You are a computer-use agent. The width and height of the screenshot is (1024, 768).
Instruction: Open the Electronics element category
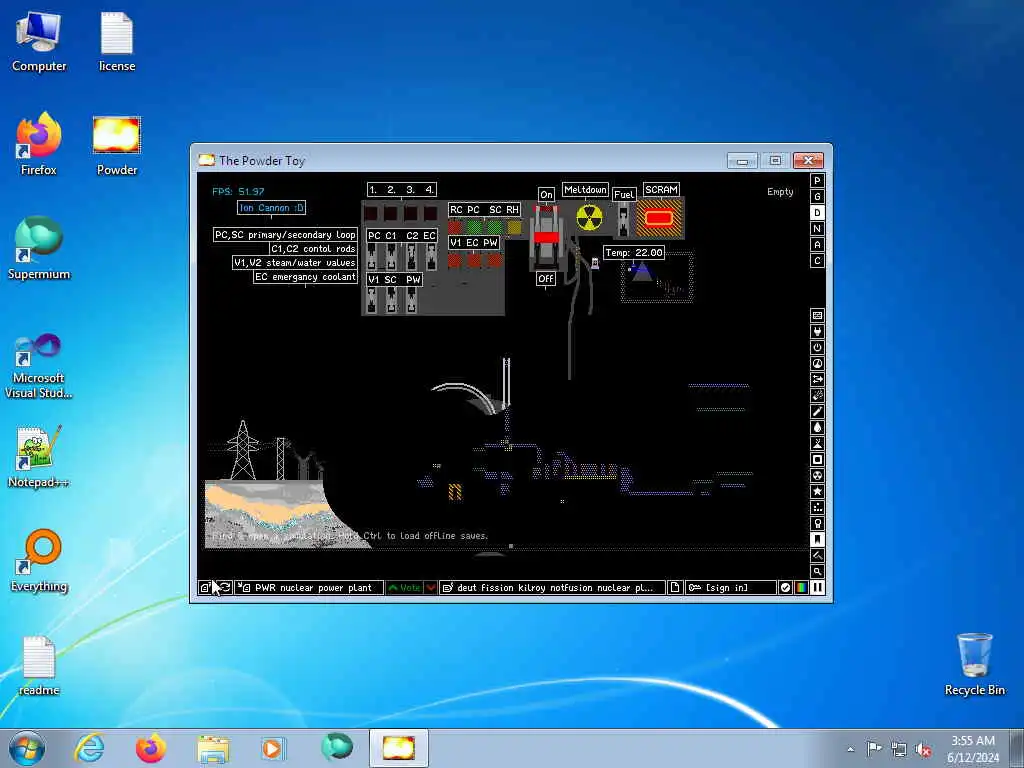pos(817,331)
